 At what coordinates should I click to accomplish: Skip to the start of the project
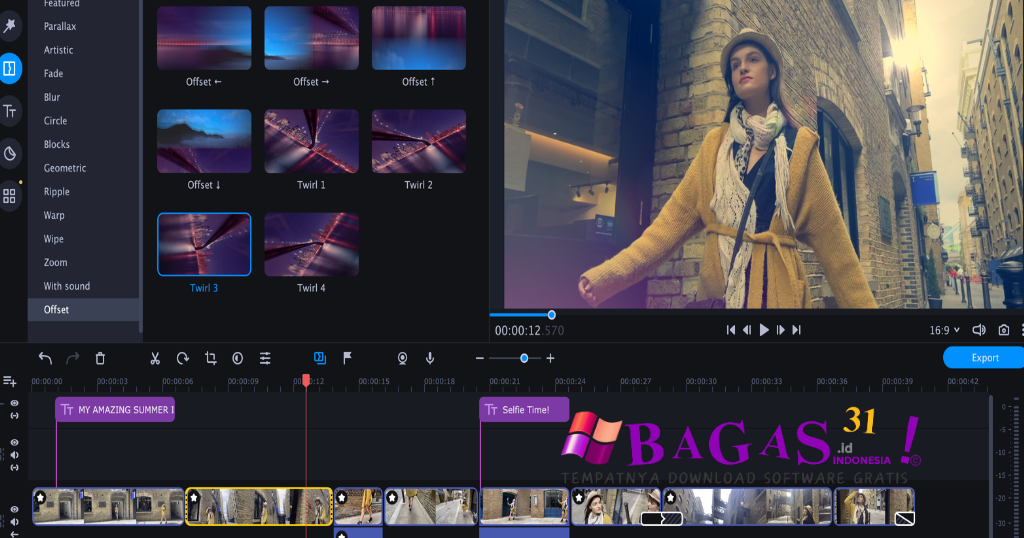pyautogui.click(x=731, y=330)
